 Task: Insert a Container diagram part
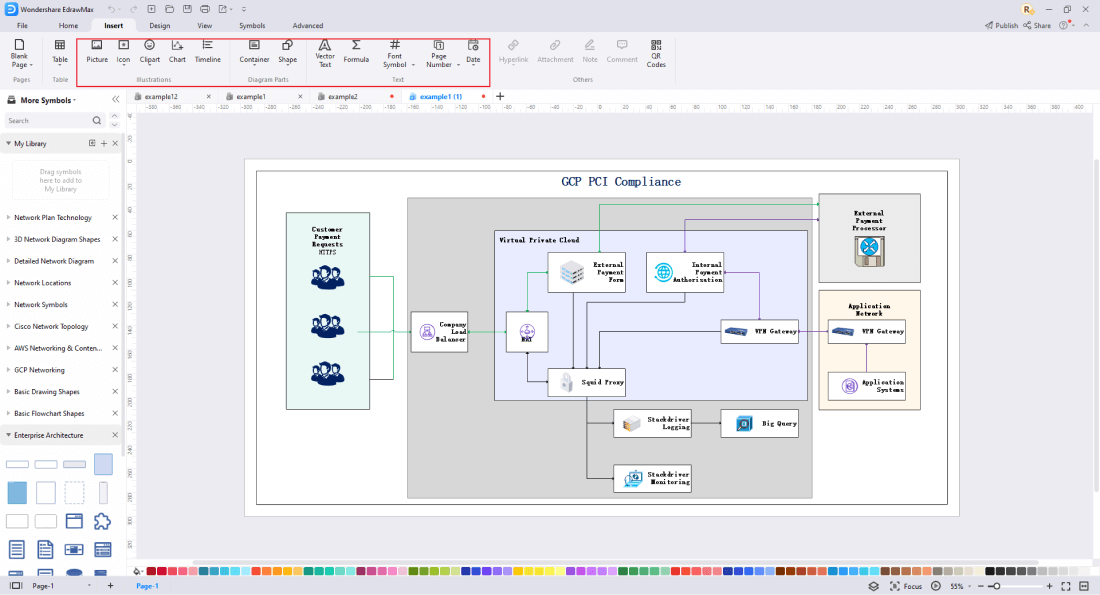click(x=254, y=52)
